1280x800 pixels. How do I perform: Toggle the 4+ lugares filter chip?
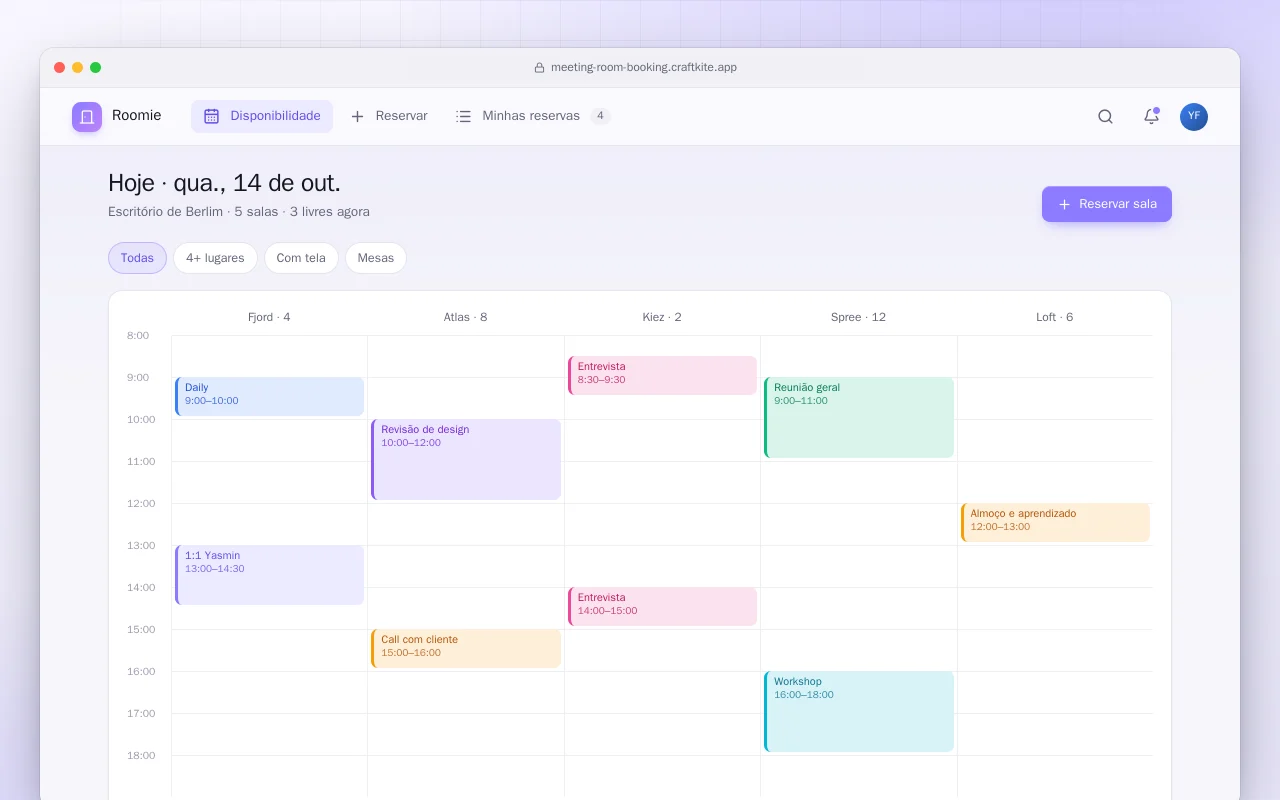[x=215, y=258]
